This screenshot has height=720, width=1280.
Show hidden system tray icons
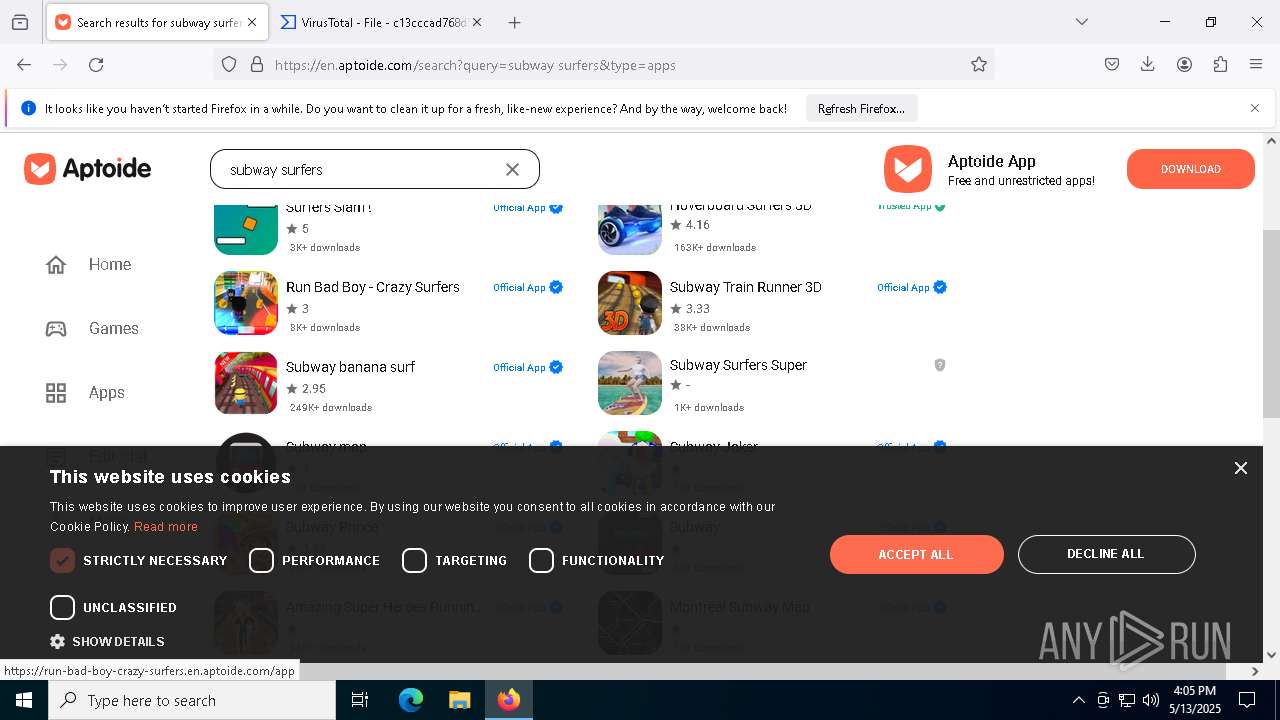(1078, 700)
